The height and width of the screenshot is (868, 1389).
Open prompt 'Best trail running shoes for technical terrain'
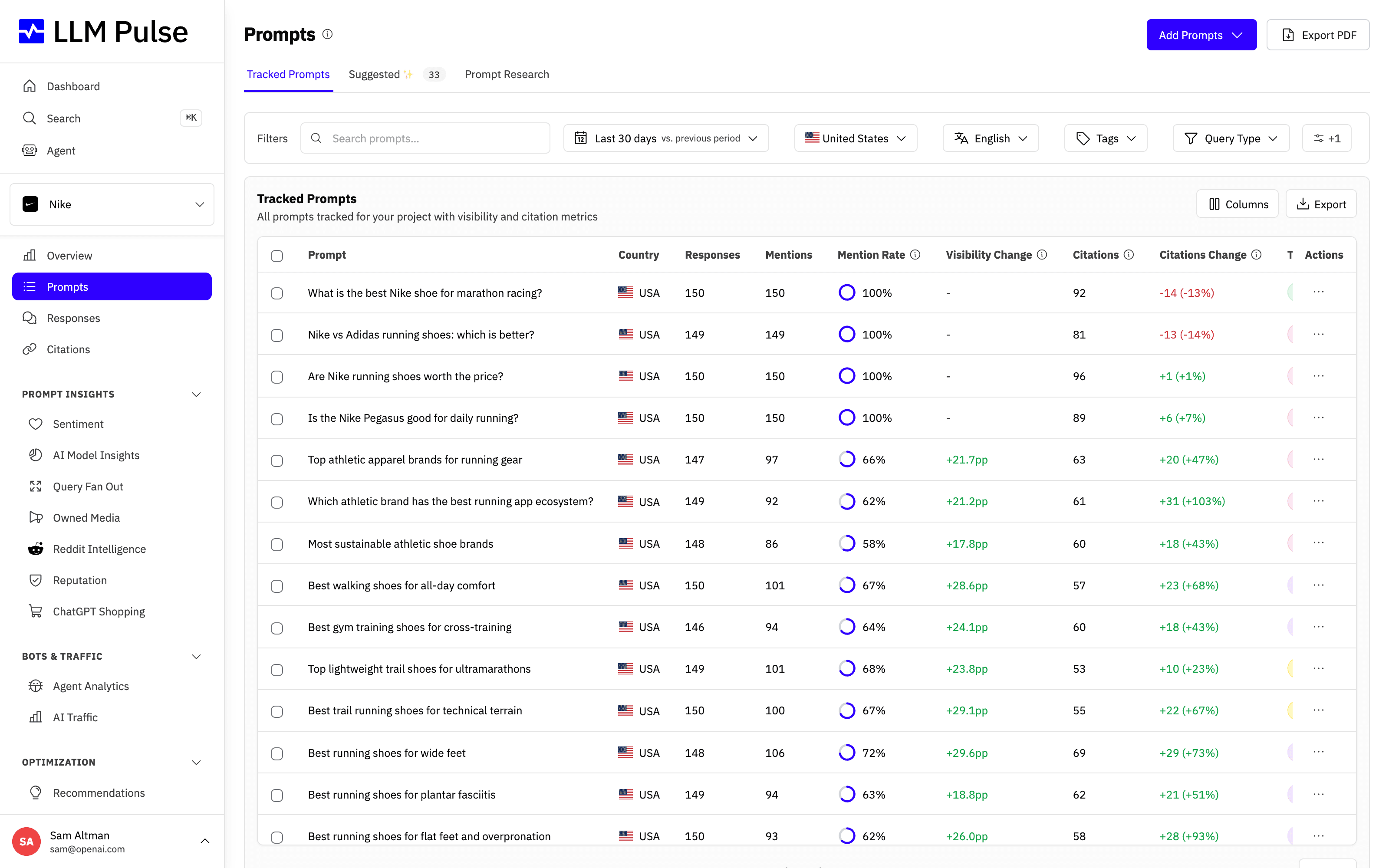(415, 711)
